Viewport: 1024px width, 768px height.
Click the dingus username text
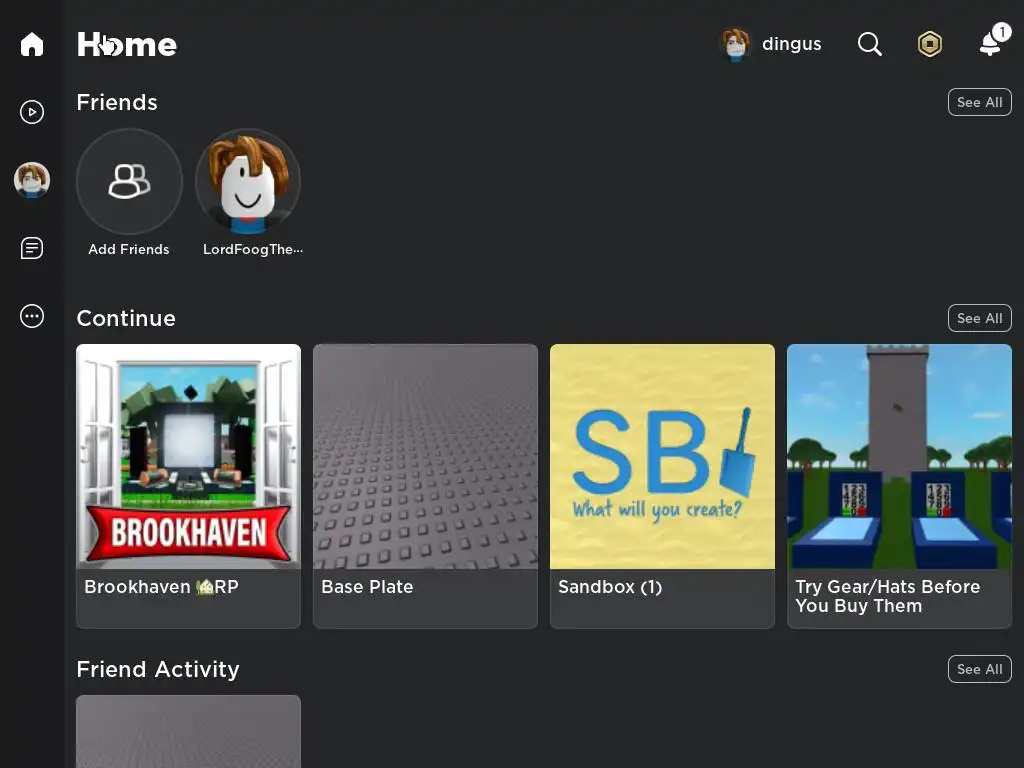pyautogui.click(x=792, y=44)
